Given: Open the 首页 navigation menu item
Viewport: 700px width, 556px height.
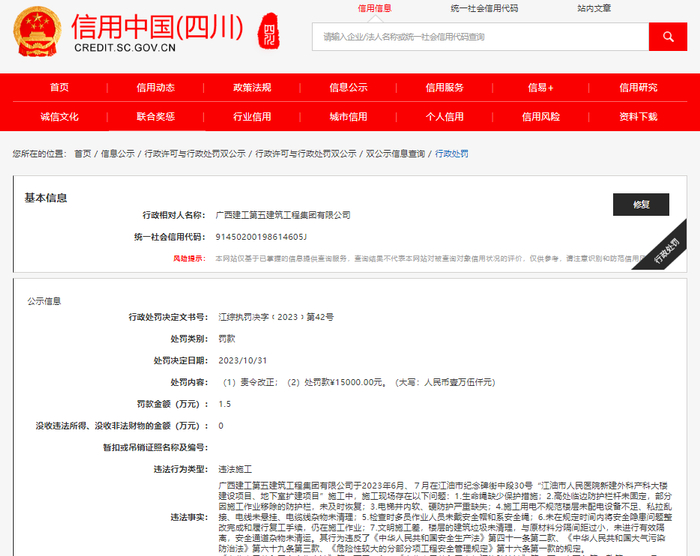Looking at the screenshot, I should (59, 88).
